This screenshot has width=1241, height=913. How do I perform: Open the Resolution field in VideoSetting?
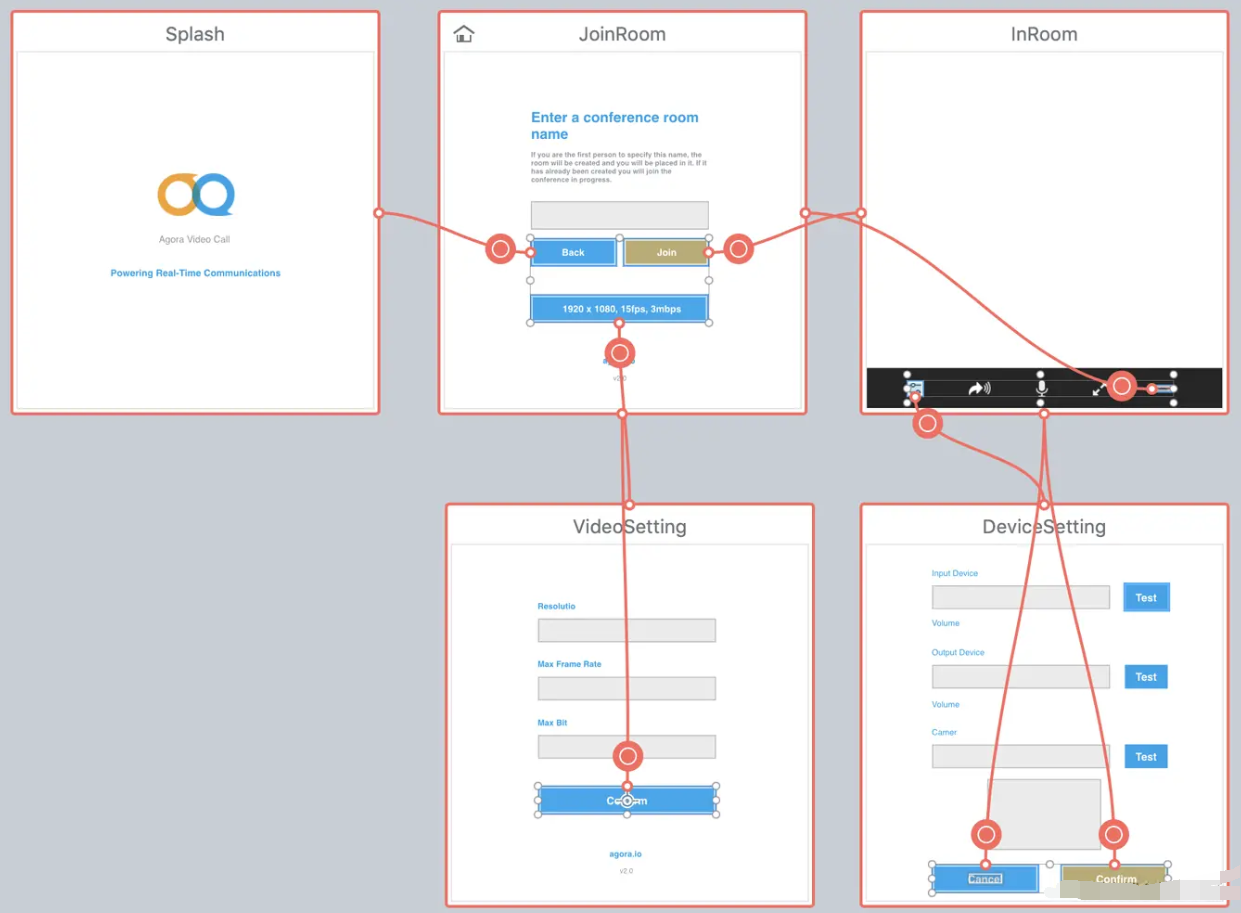(x=627, y=630)
